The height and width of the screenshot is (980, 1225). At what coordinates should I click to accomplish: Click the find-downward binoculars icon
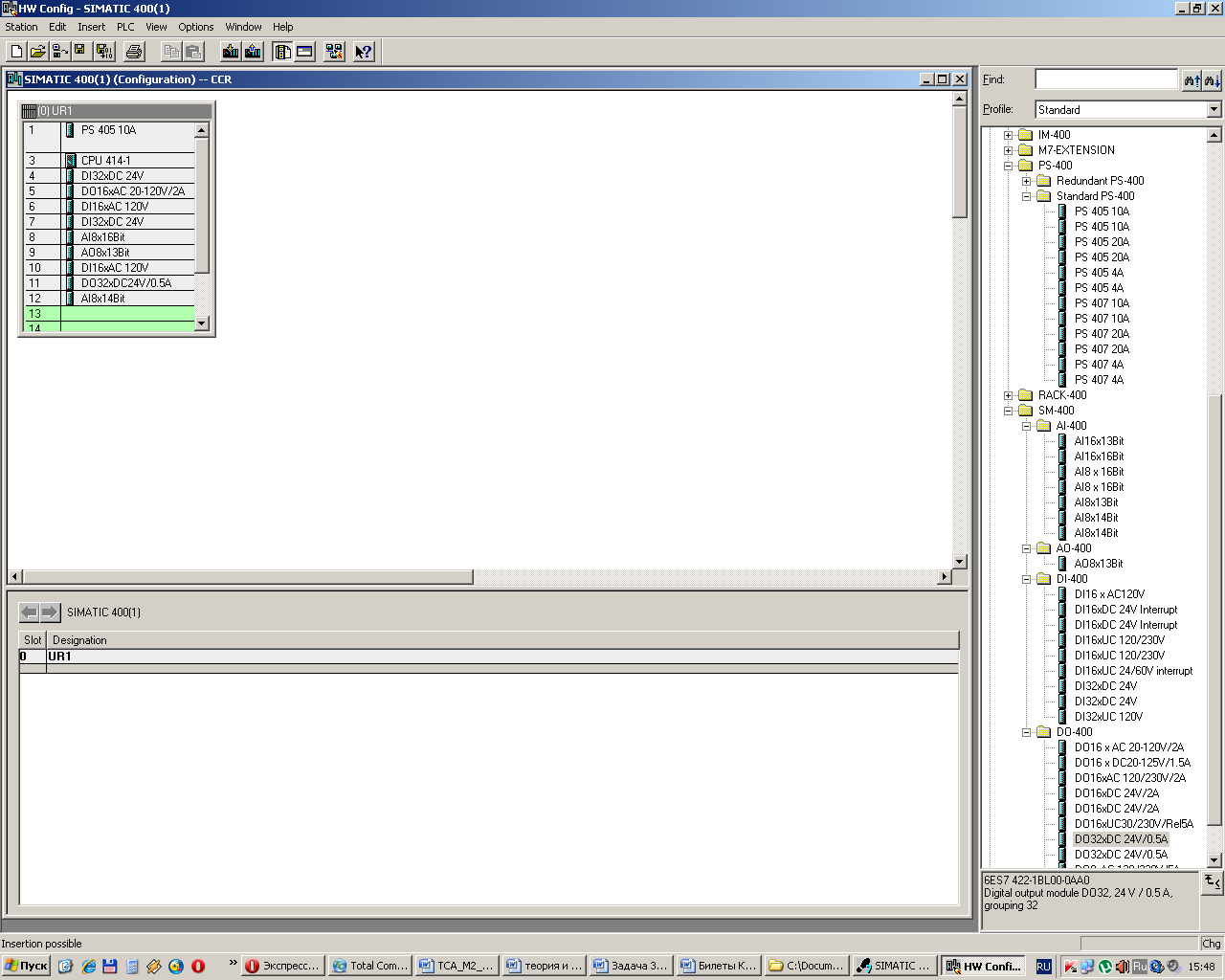(1213, 80)
